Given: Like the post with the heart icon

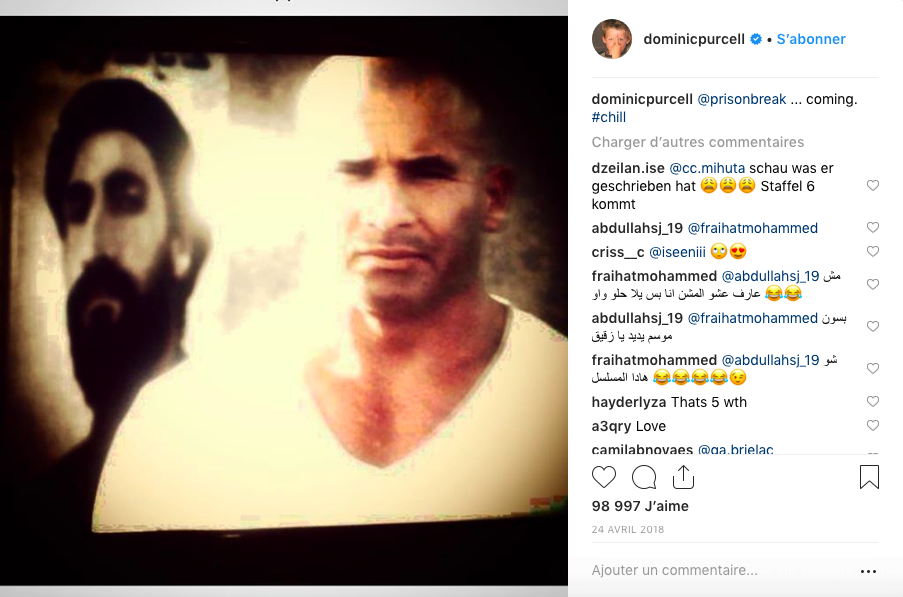Looking at the screenshot, I should coord(604,477).
